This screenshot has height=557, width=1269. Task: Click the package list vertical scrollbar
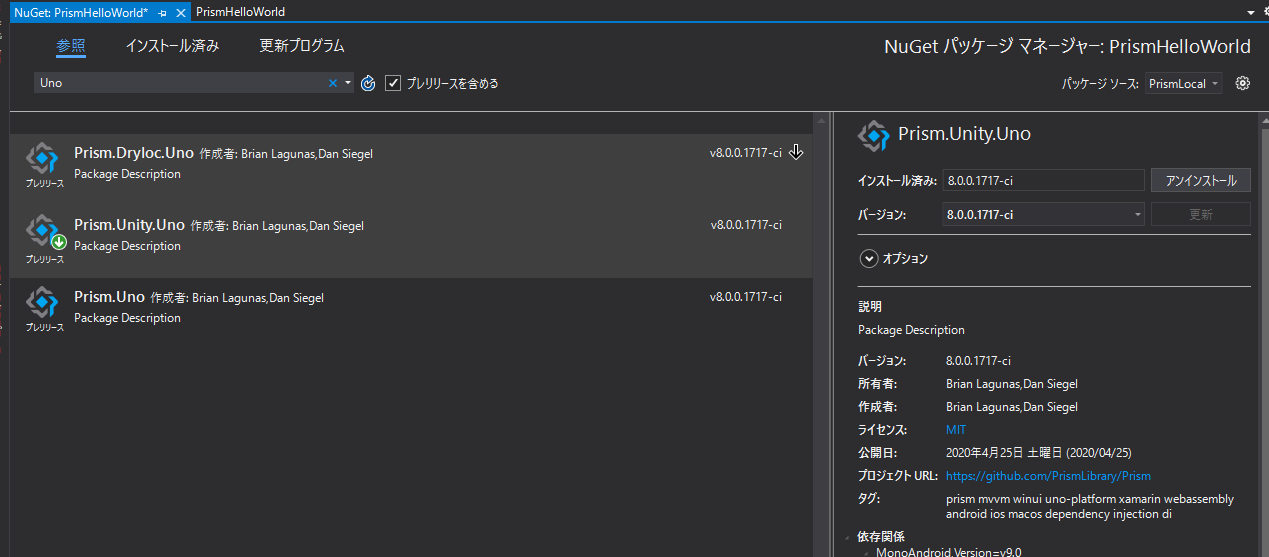pyautogui.click(x=822, y=335)
